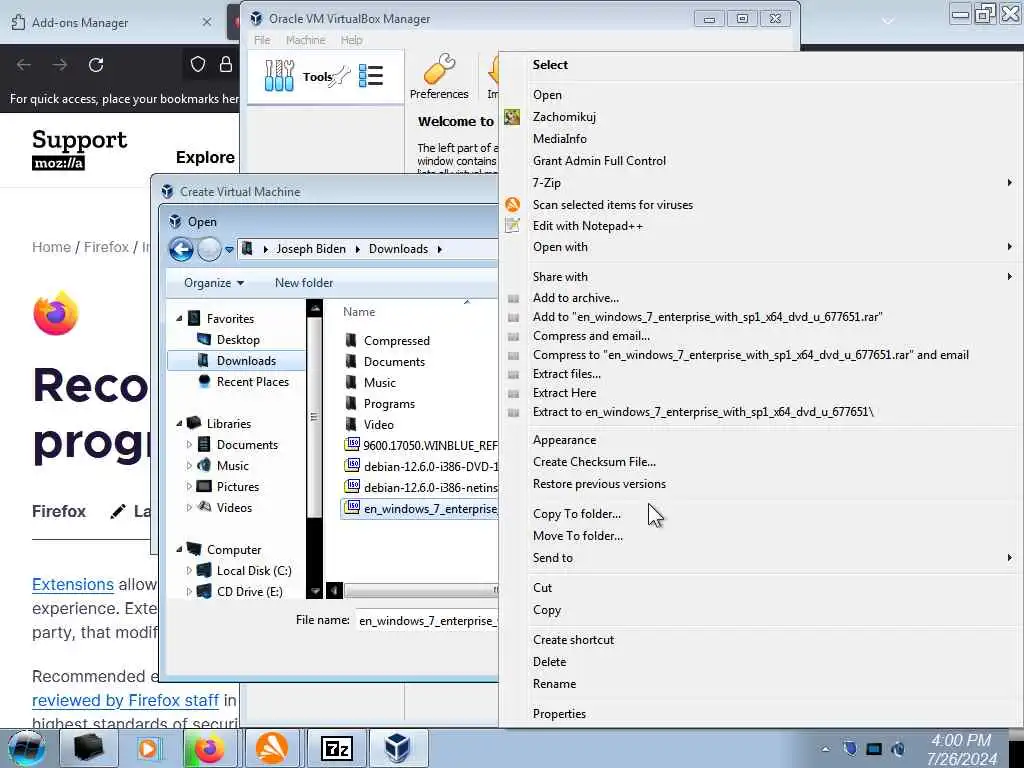Expand the Share with submenu
The image size is (1024, 768).
tap(1010, 277)
